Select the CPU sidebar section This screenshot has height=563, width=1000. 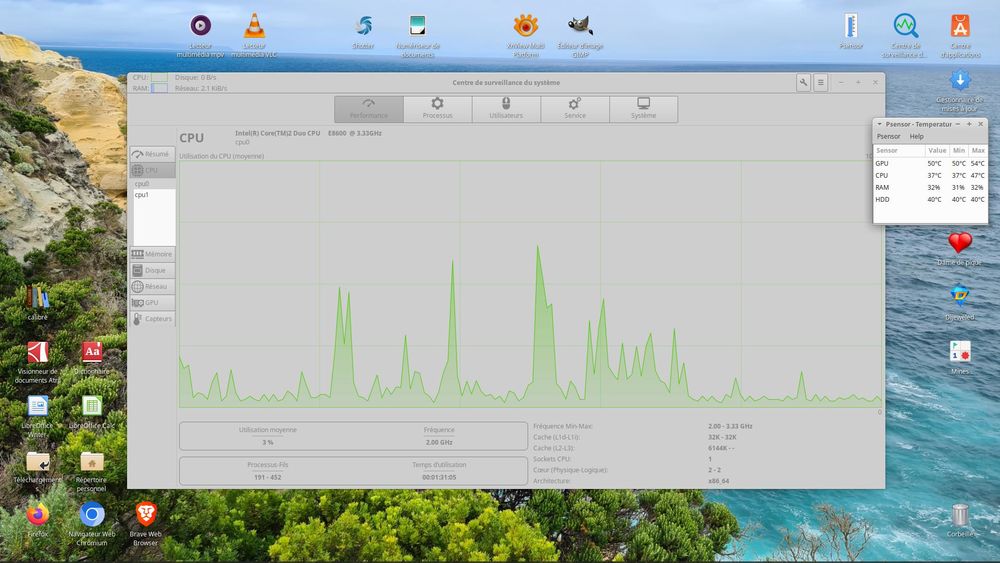[152, 170]
